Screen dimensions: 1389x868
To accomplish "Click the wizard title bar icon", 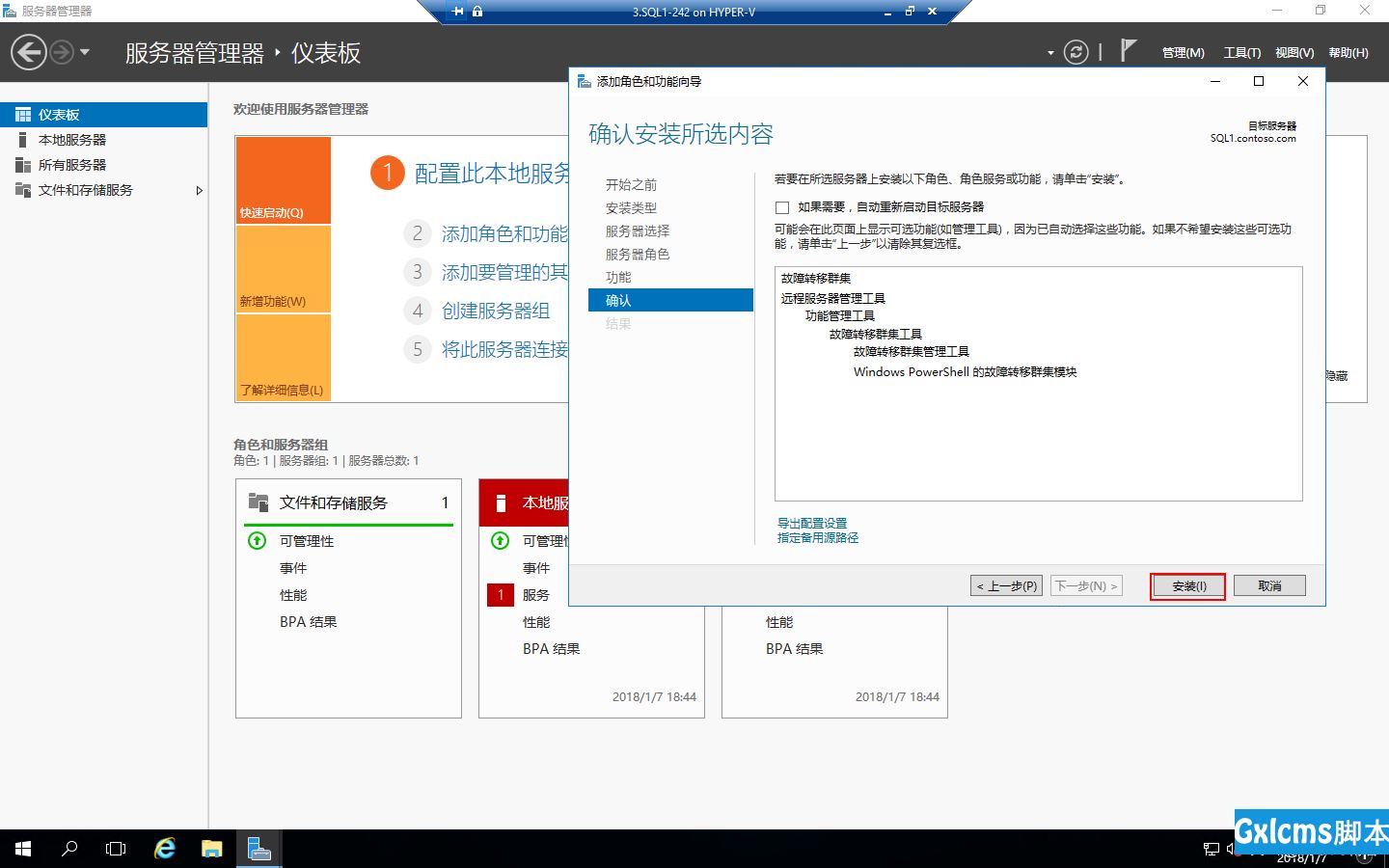I will tap(585, 81).
